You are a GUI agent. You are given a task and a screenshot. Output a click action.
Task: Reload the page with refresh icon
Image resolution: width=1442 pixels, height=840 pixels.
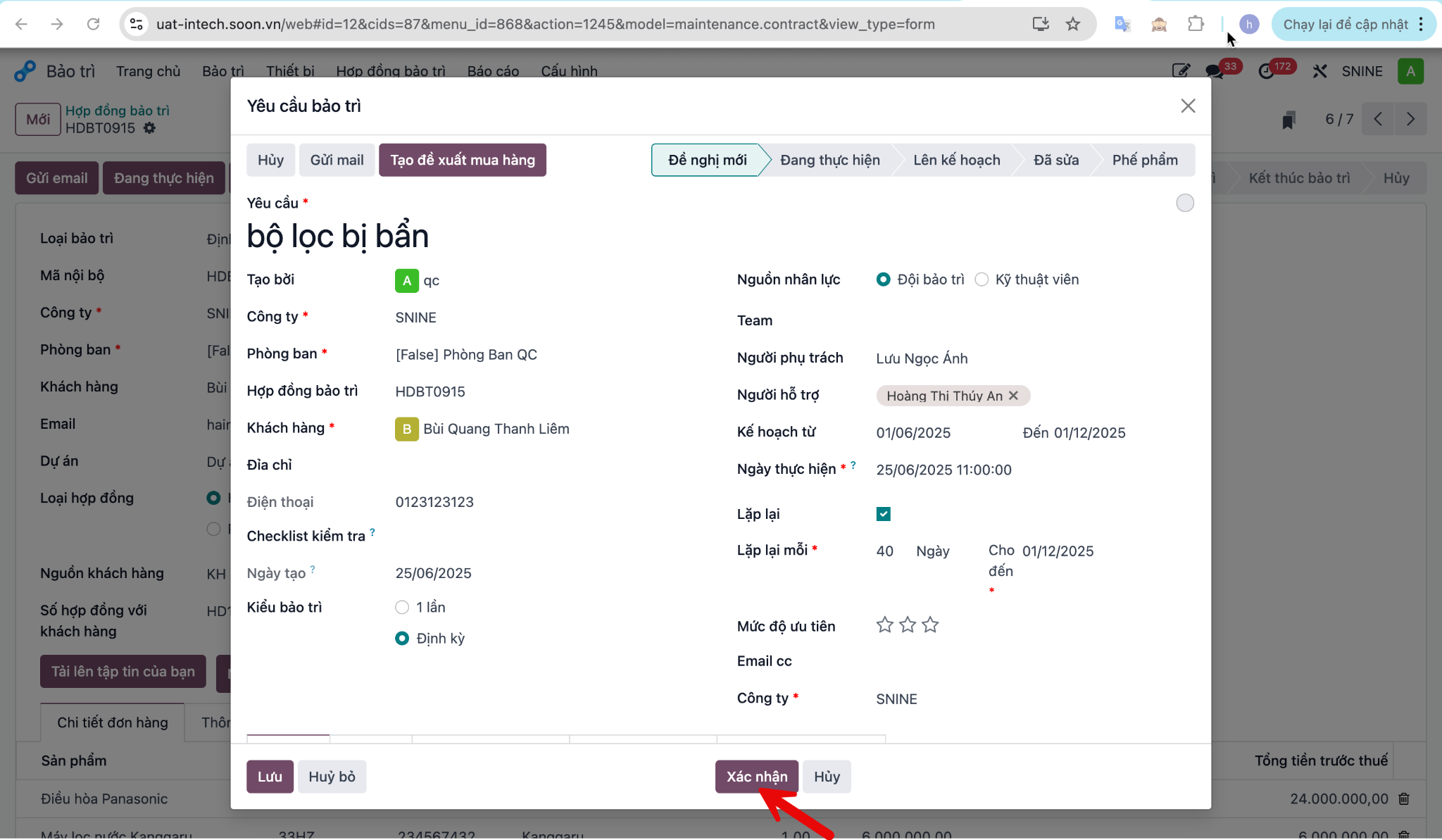click(x=93, y=24)
